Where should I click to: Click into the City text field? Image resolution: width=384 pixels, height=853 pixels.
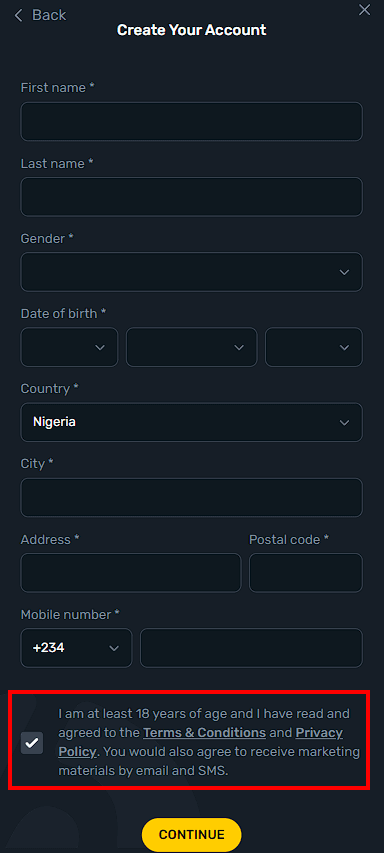191,497
